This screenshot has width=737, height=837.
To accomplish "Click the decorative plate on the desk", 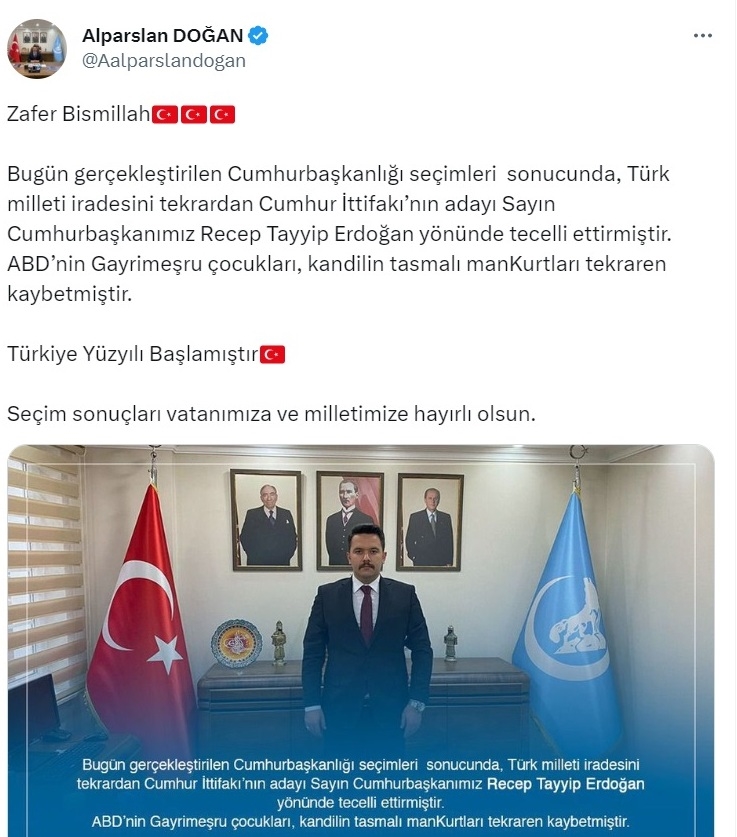I will pos(236,643).
